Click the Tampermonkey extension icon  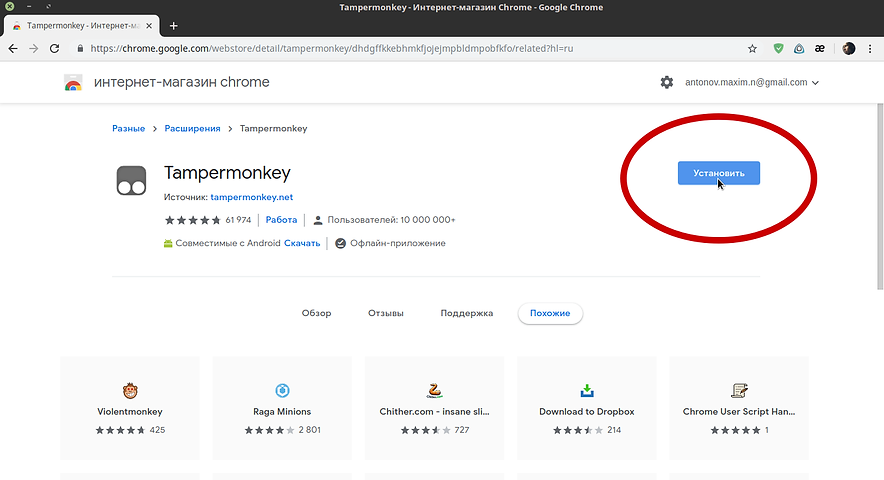131,180
